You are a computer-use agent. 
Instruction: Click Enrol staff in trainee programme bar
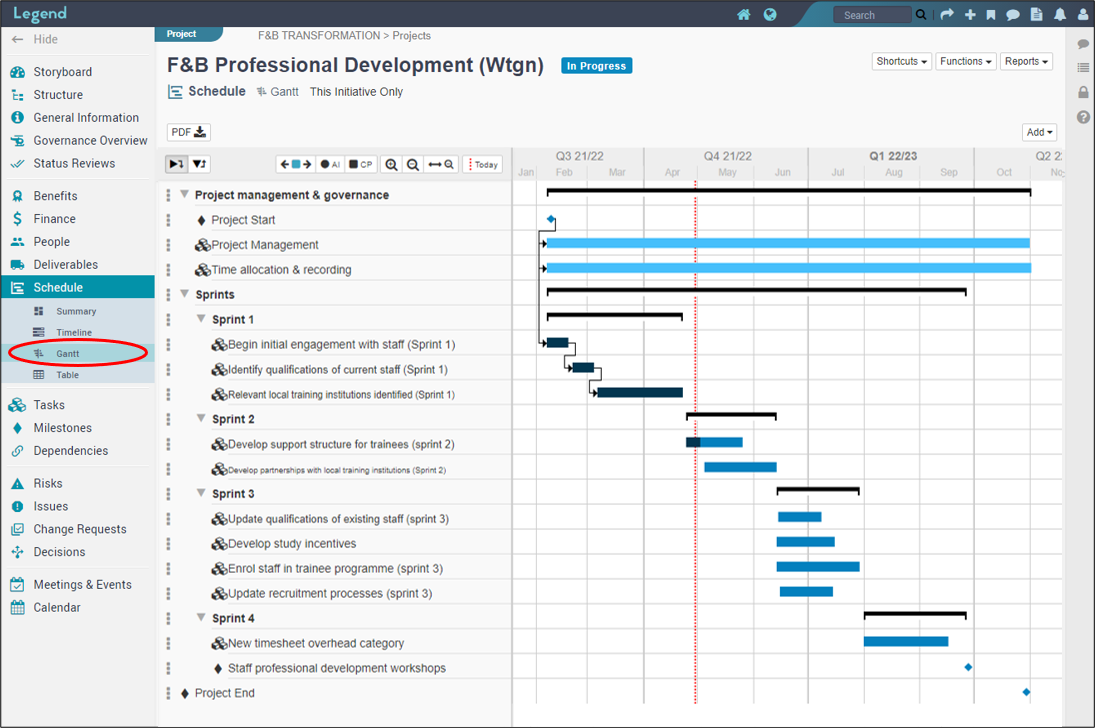point(818,567)
